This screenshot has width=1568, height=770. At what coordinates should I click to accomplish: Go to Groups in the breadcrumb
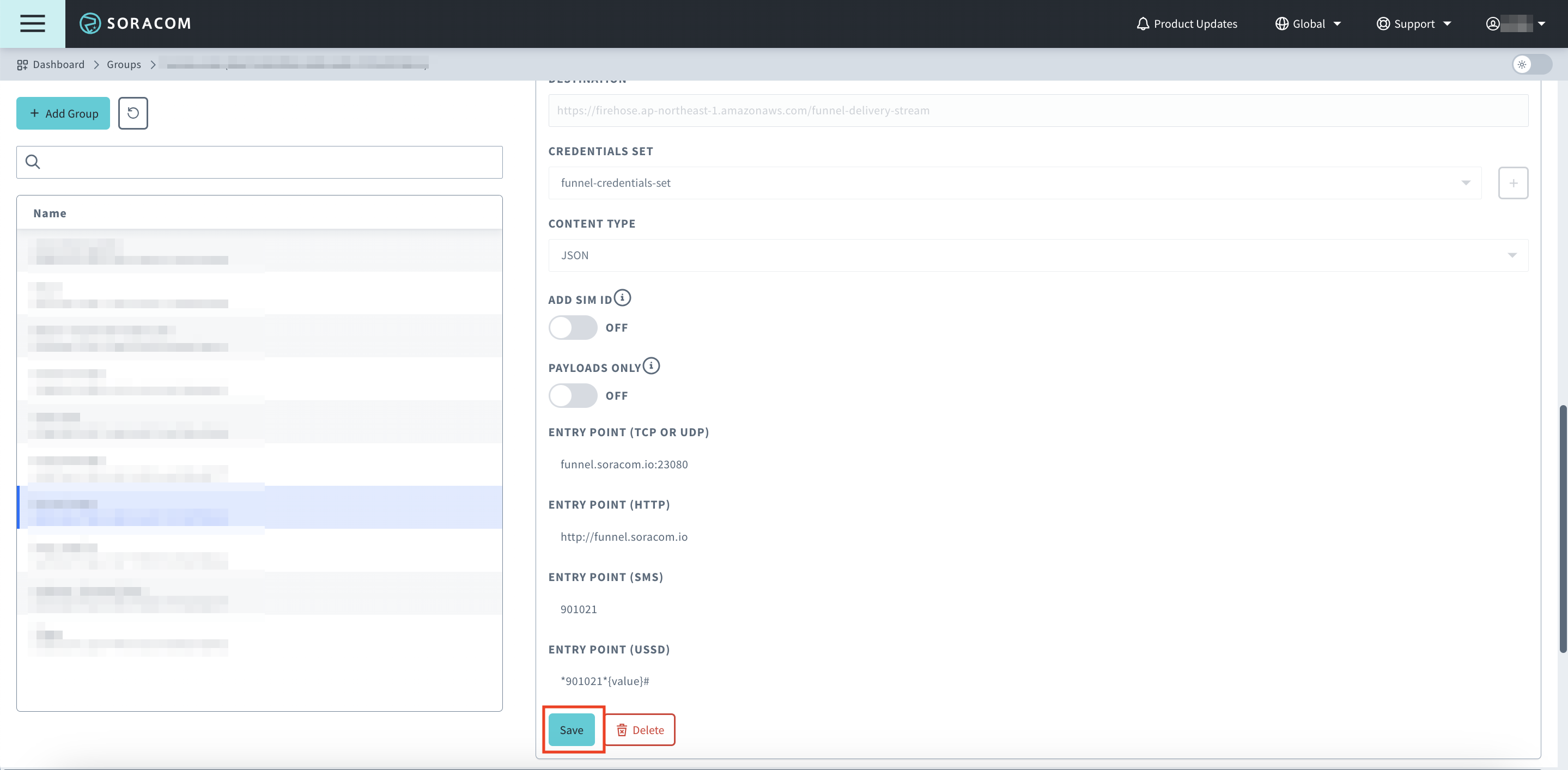(x=124, y=64)
